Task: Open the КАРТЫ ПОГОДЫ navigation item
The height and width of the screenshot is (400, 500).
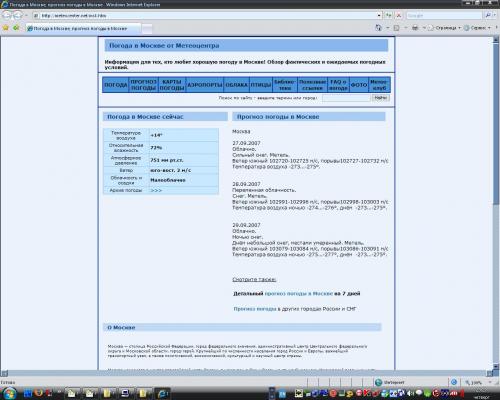Action: coord(172,85)
